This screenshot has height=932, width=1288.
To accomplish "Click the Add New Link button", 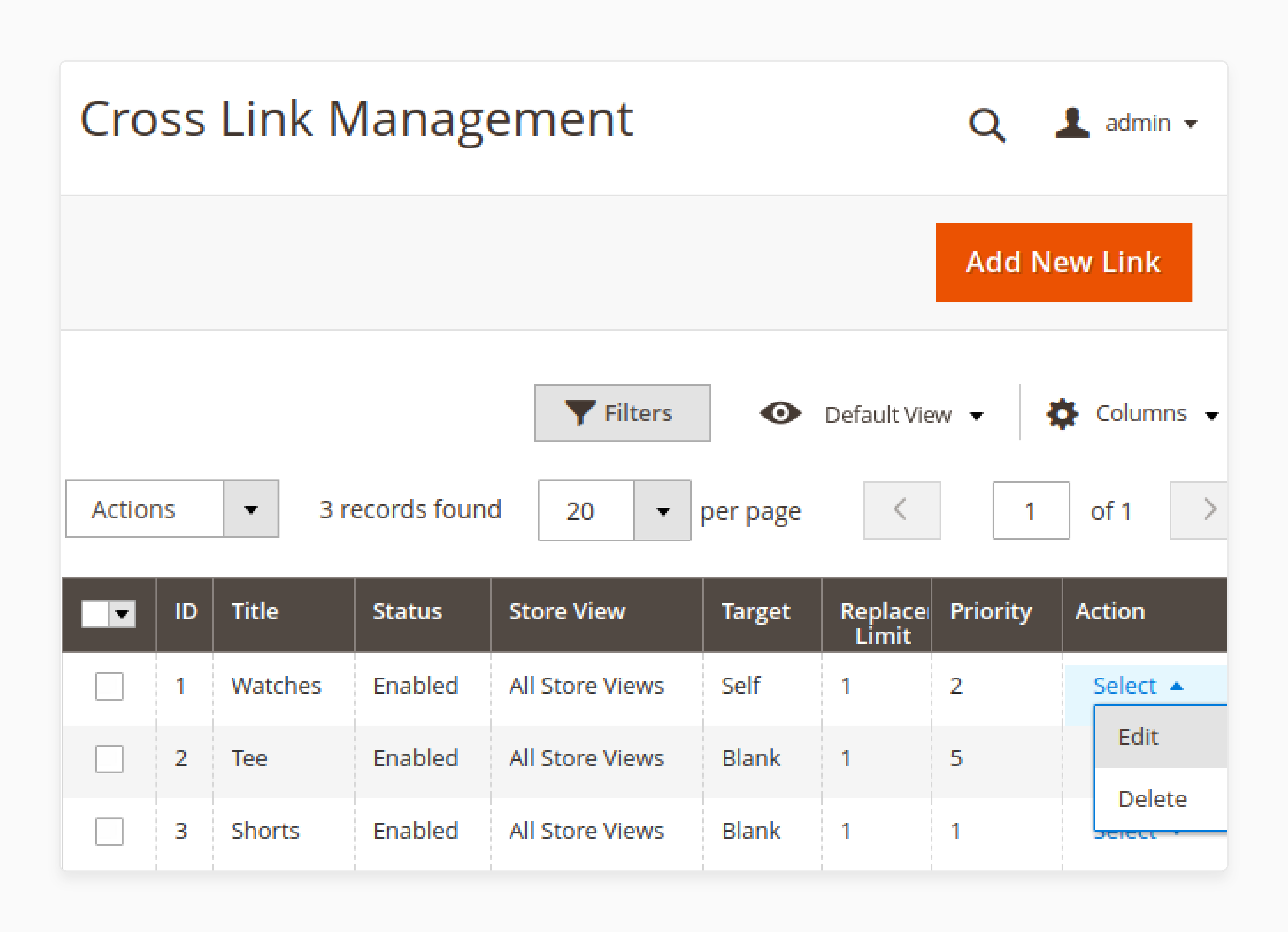I will [1064, 262].
